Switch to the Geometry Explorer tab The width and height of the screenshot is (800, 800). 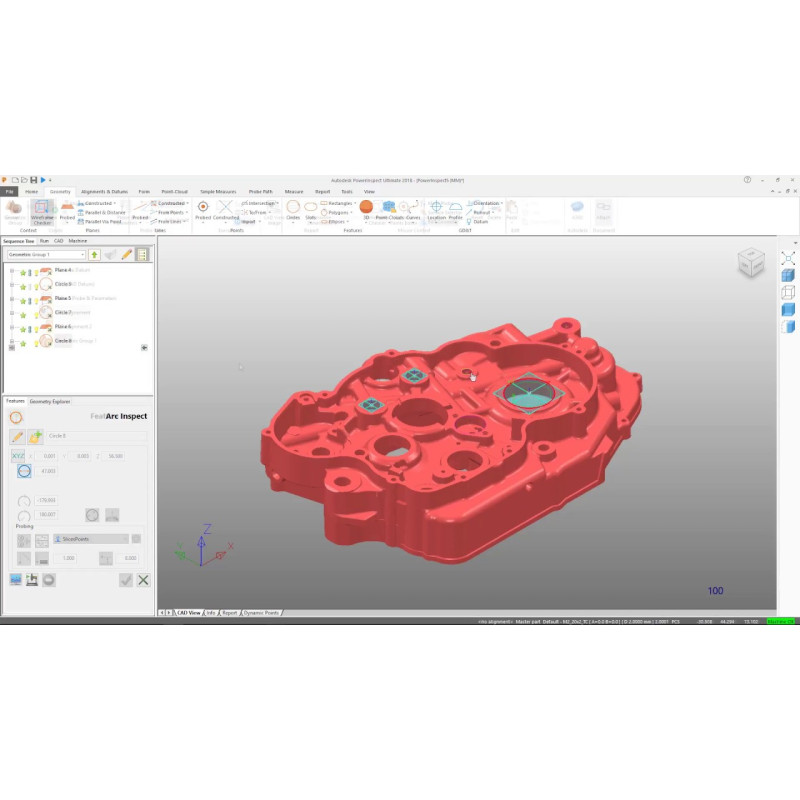[50, 401]
